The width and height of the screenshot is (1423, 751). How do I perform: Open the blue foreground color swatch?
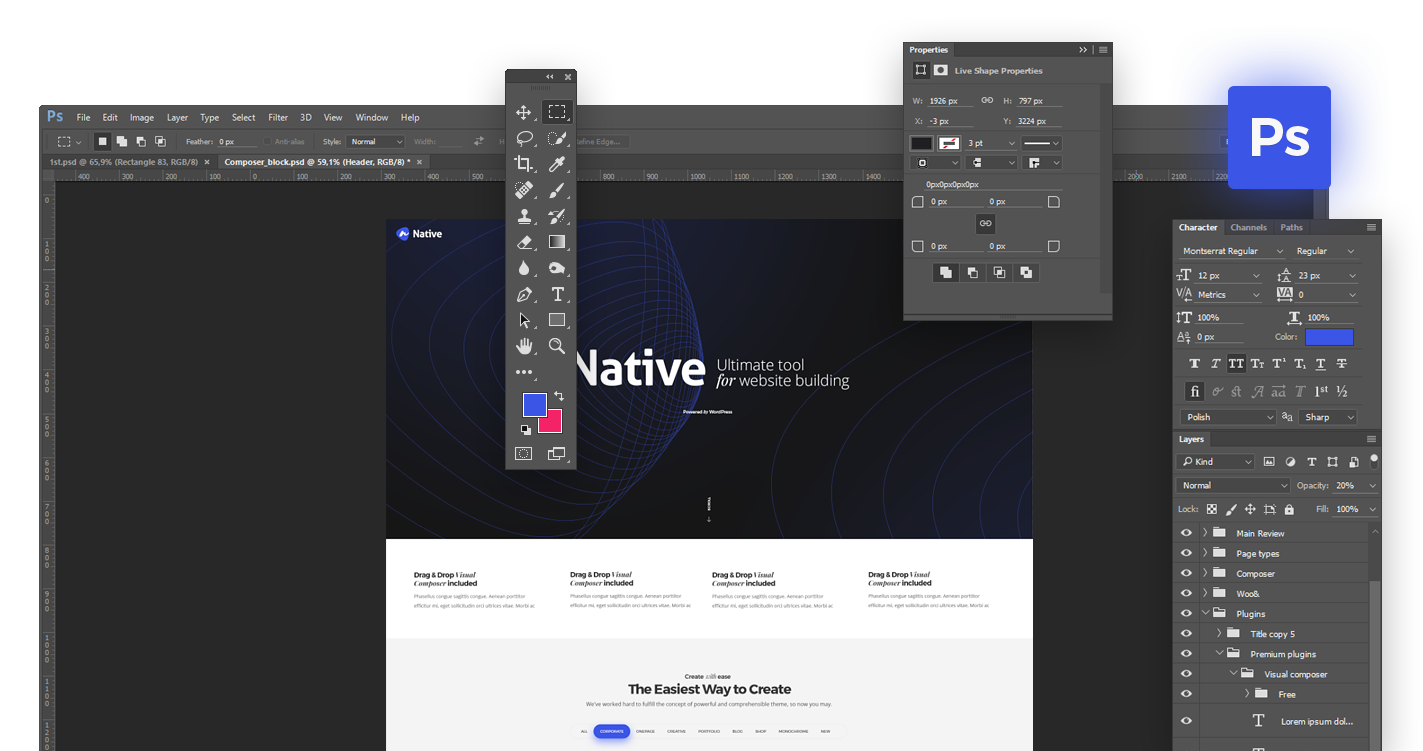535,404
